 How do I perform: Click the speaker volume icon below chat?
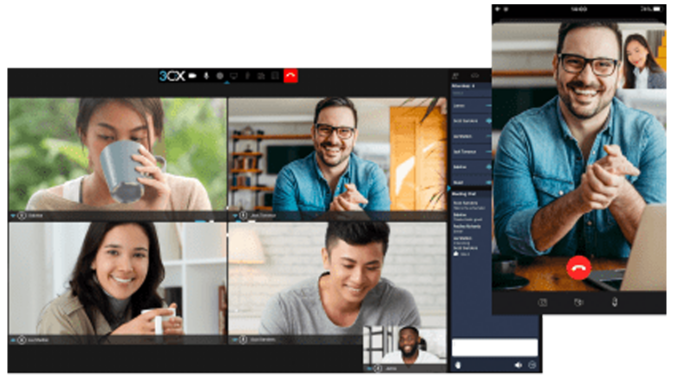(518, 365)
